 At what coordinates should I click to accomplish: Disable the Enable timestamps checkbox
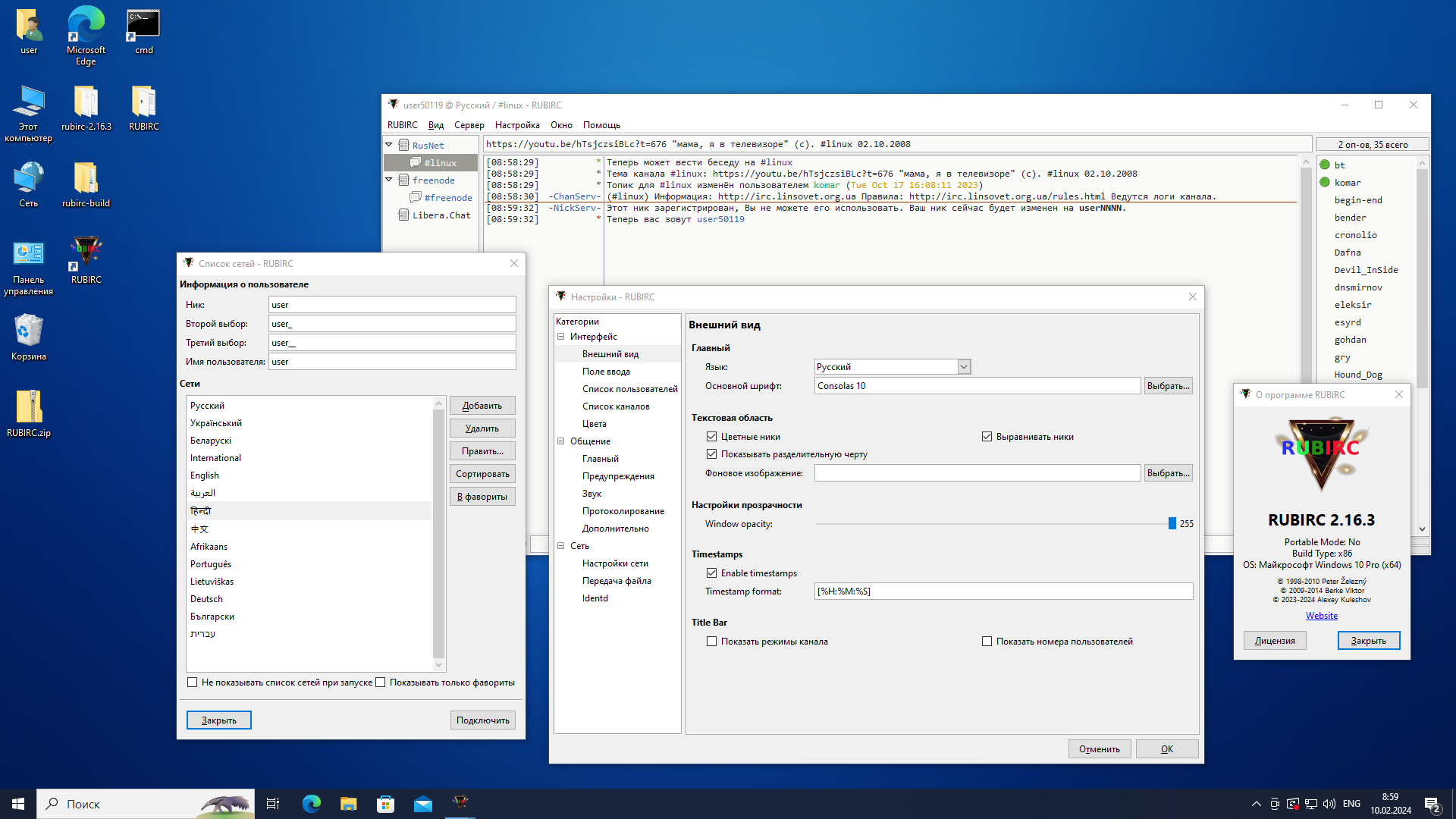click(711, 573)
